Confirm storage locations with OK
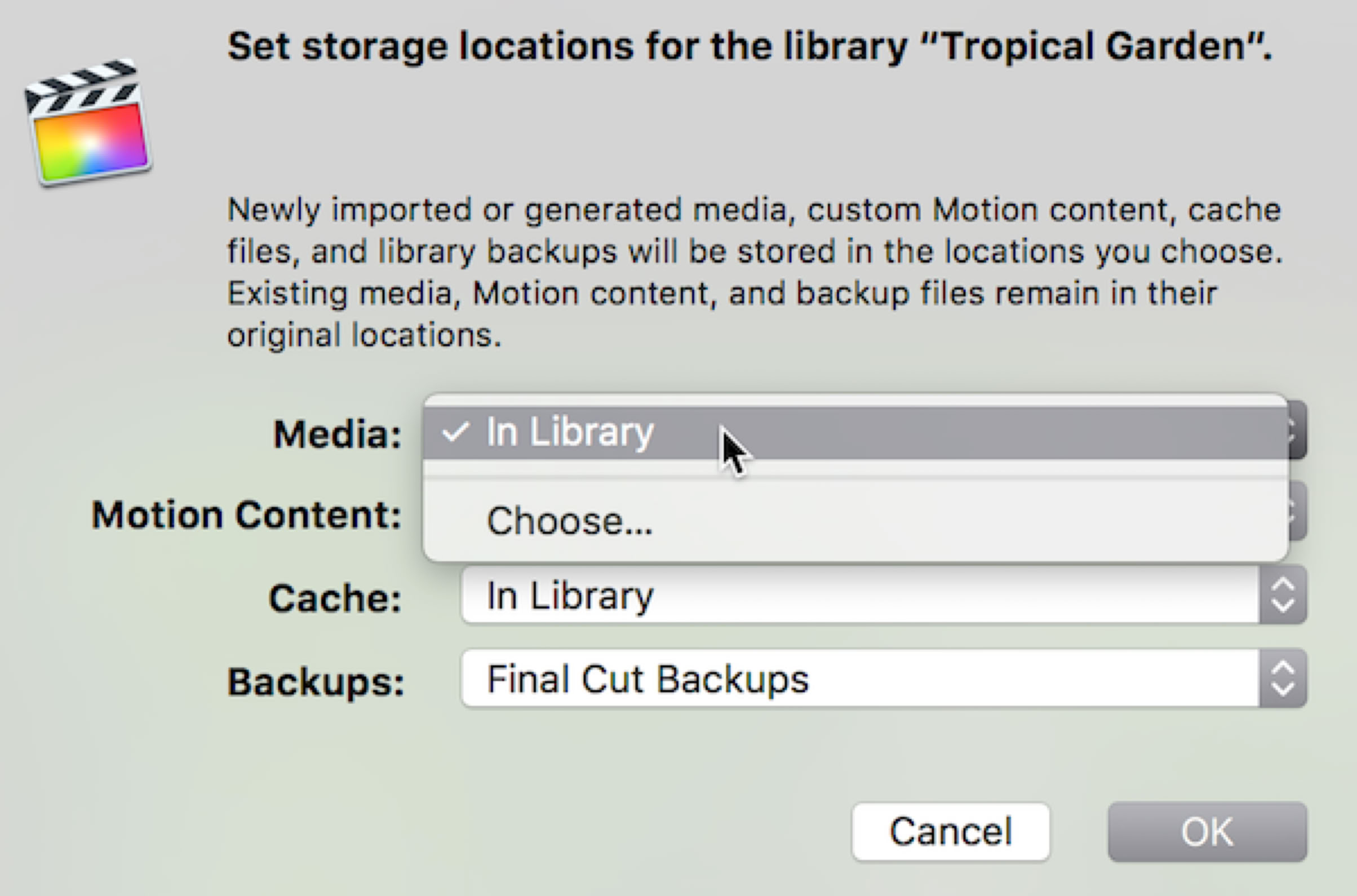This screenshot has width=1357, height=896. point(1207,831)
